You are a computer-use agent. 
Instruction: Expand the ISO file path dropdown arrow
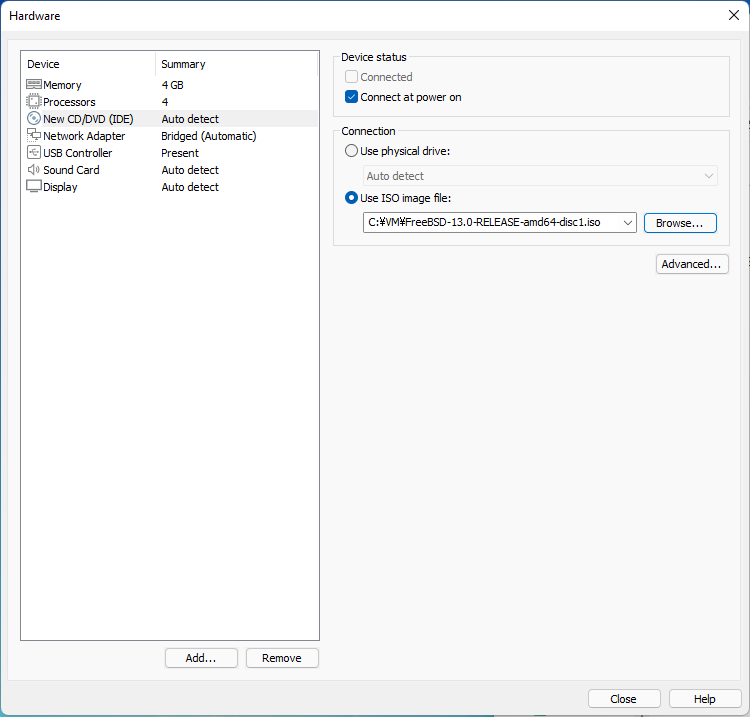point(628,222)
